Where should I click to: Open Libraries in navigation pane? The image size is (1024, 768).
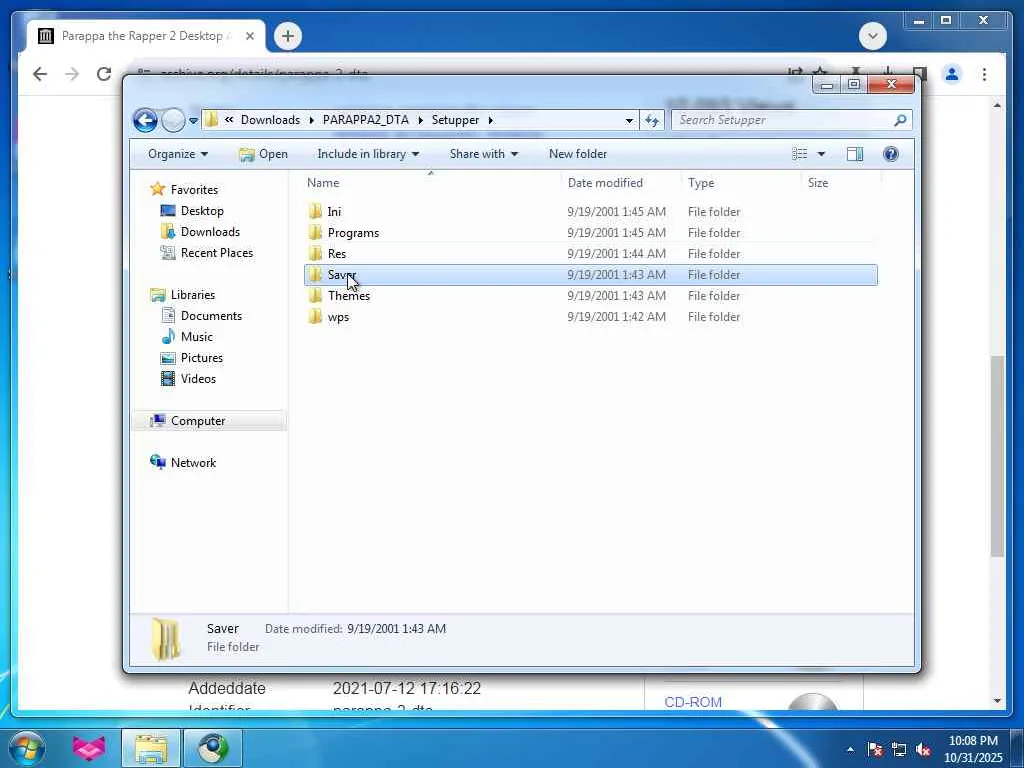tap(193, 295)
